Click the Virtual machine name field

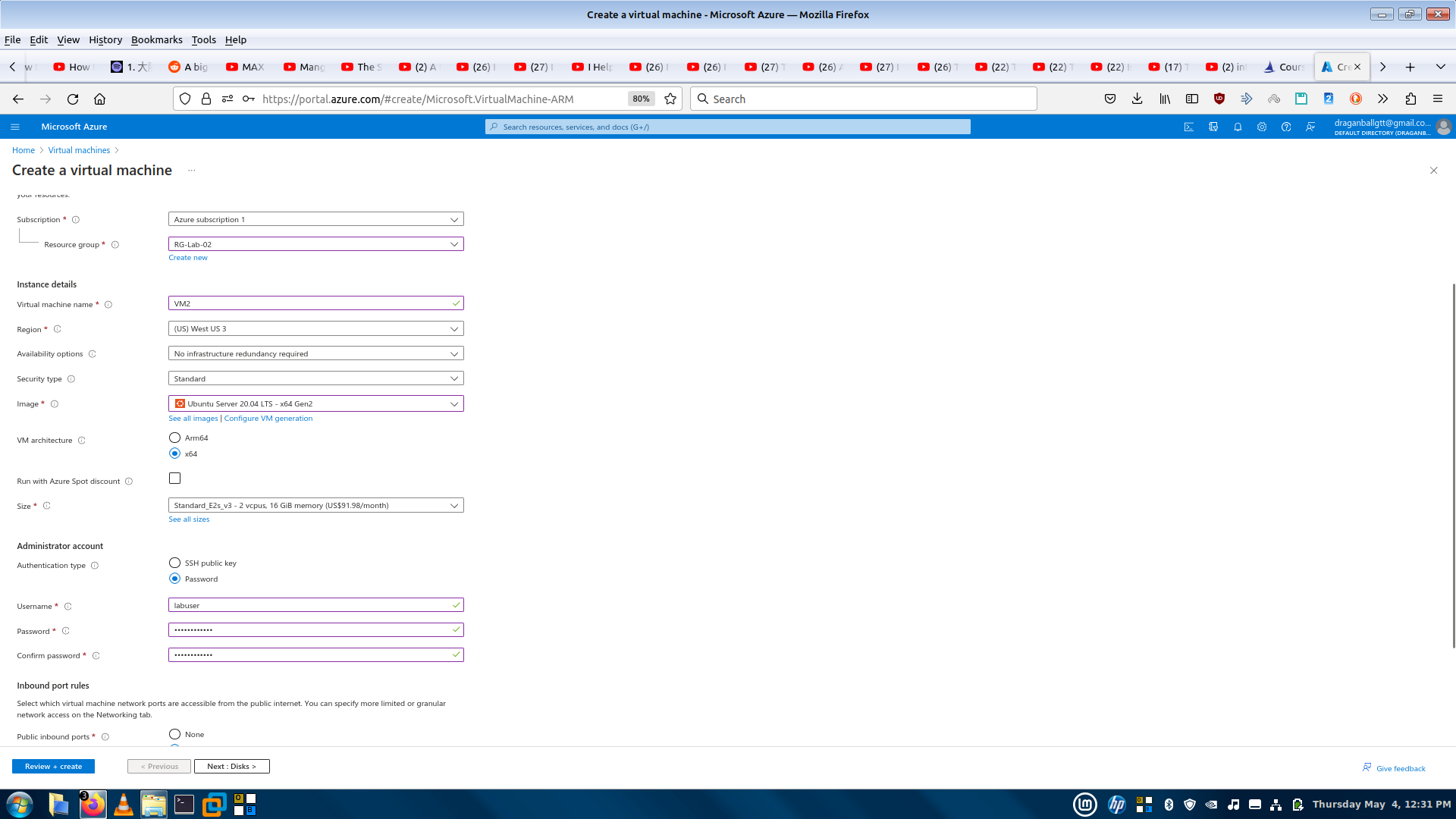coord(311,303)
